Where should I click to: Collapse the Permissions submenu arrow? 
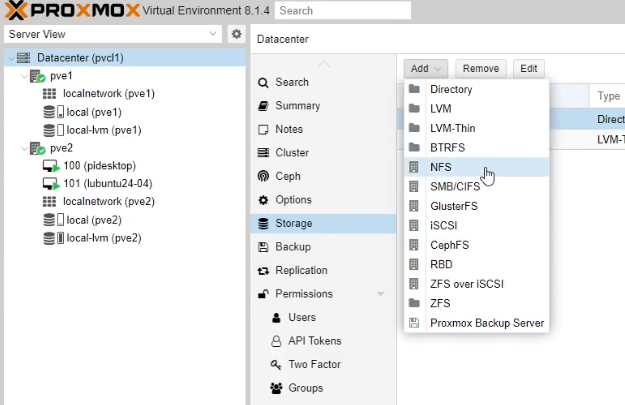point(381,294)
